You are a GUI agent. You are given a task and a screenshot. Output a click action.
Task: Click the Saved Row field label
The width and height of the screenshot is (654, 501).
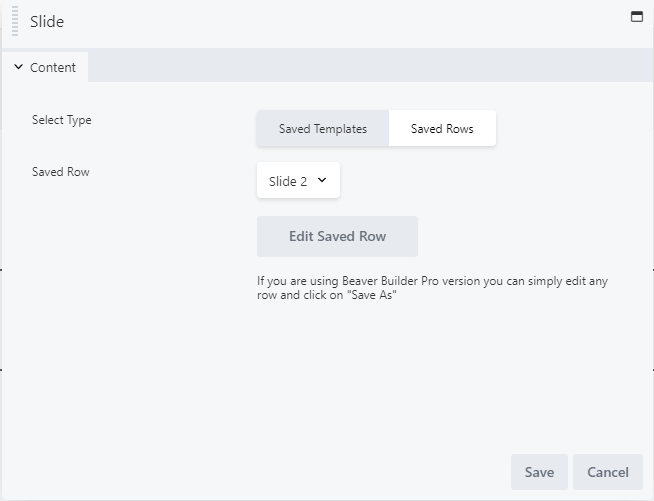tap(61, 172)
